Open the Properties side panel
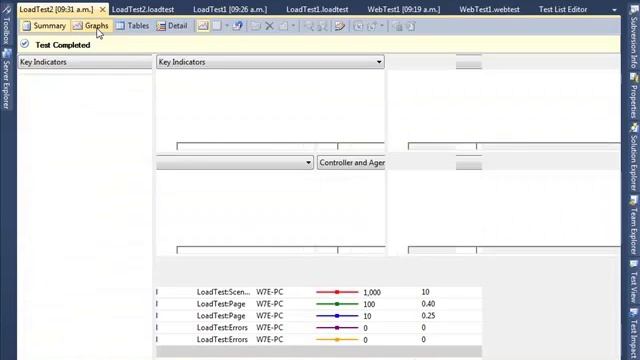Screen dimensions: 640x360 pyautogui.click(x=633, y=97)
